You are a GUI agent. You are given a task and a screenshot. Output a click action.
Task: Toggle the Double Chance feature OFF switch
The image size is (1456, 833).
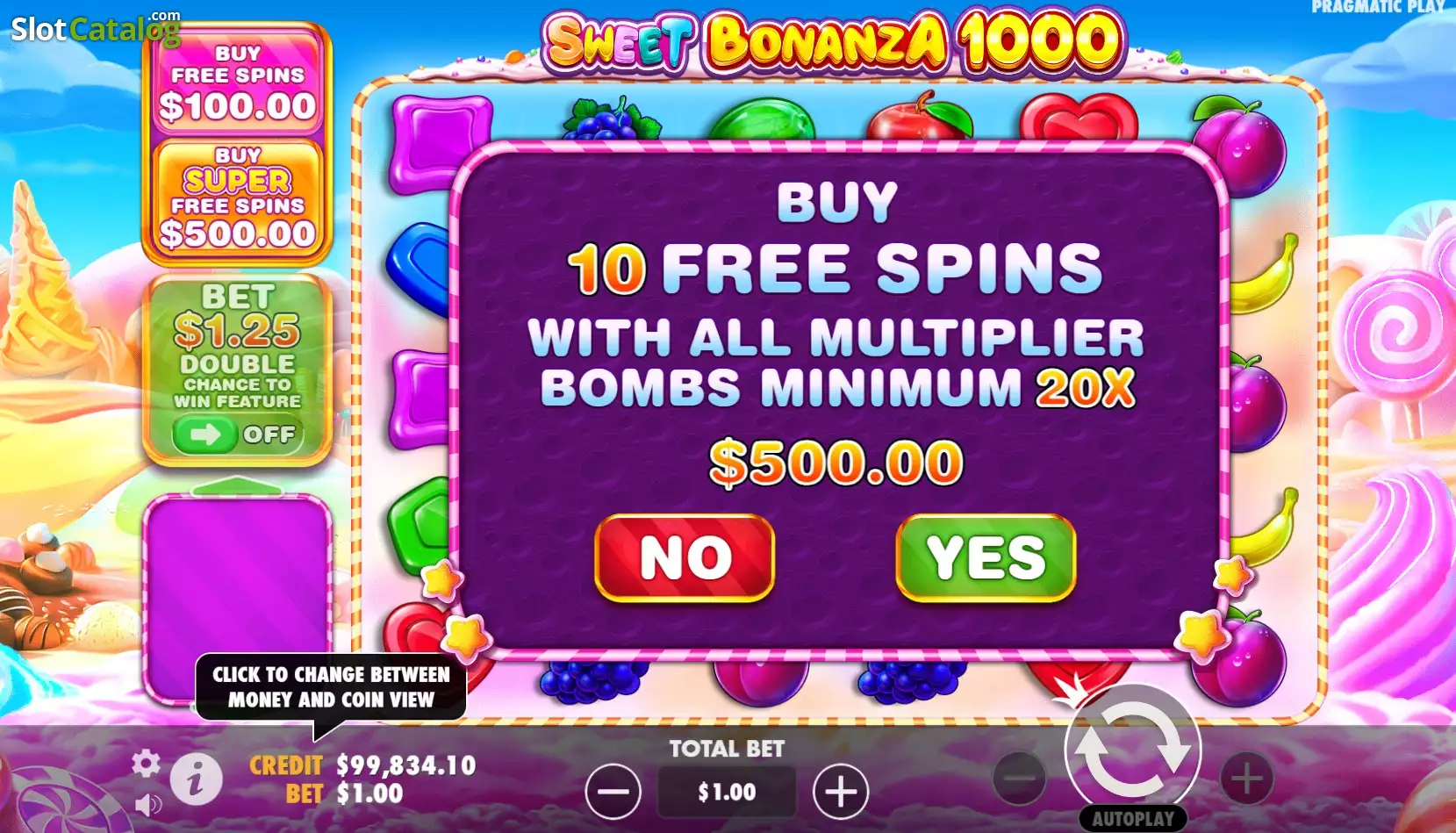pyautogui.click(x=238, y=434)
